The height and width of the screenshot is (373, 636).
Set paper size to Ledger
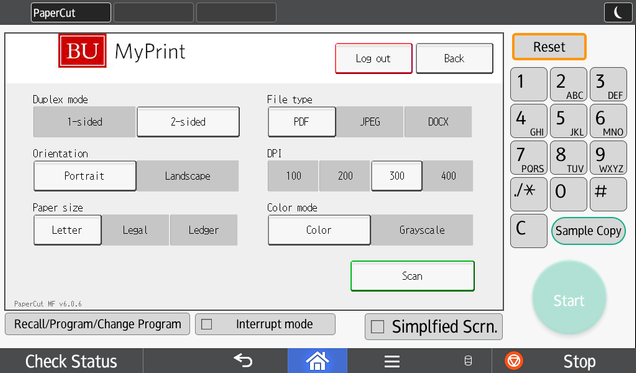click(x=203, y=230)
